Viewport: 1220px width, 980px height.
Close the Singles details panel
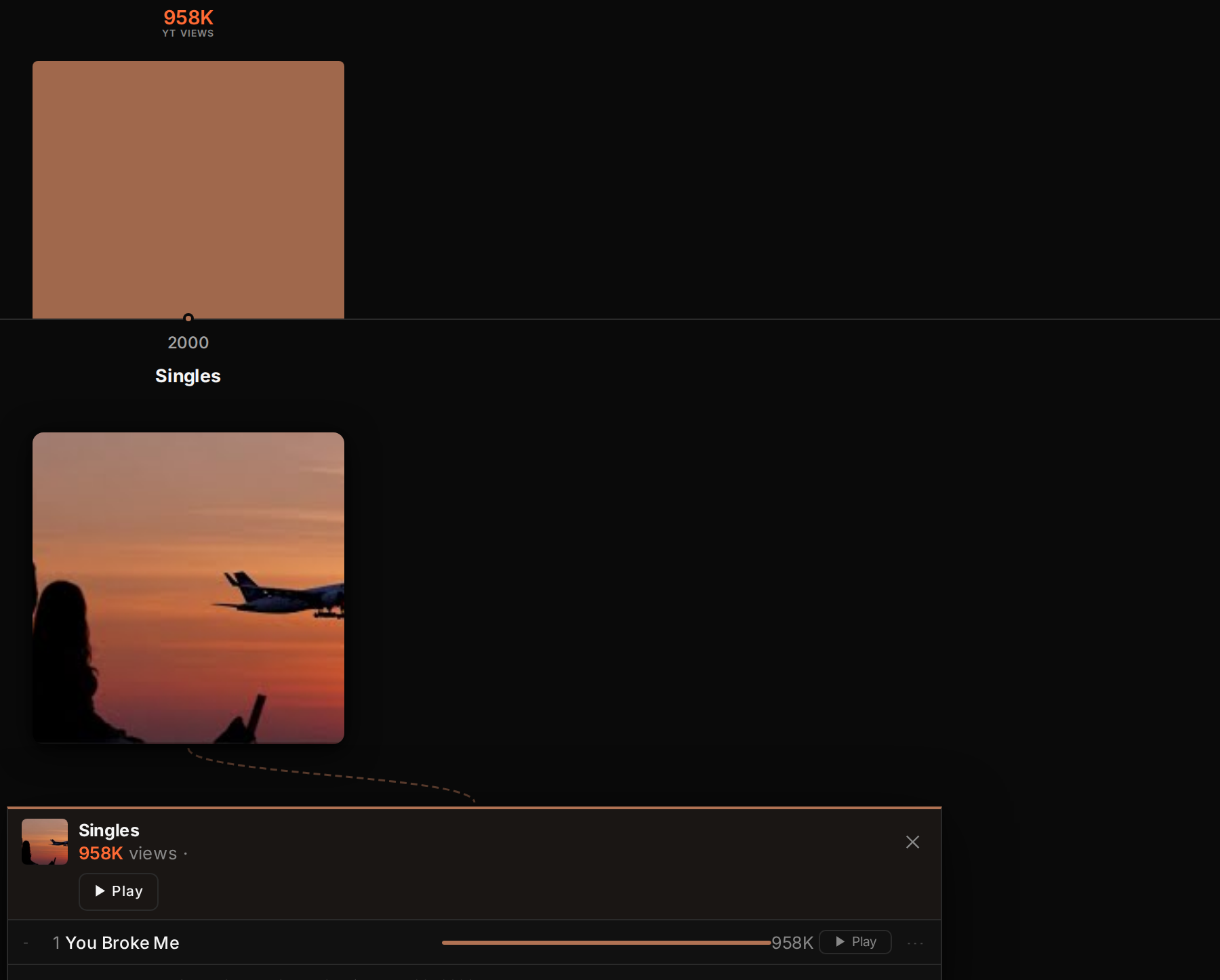coord(912,842)
